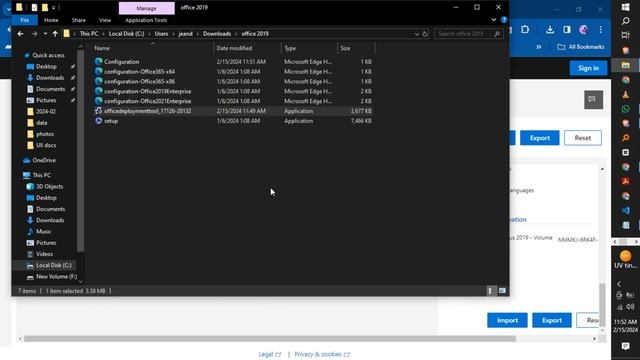The width and height of the screenshot is (640, 360).
Task: Open recent locations dropdown arrow
Action: pos(45,34)
